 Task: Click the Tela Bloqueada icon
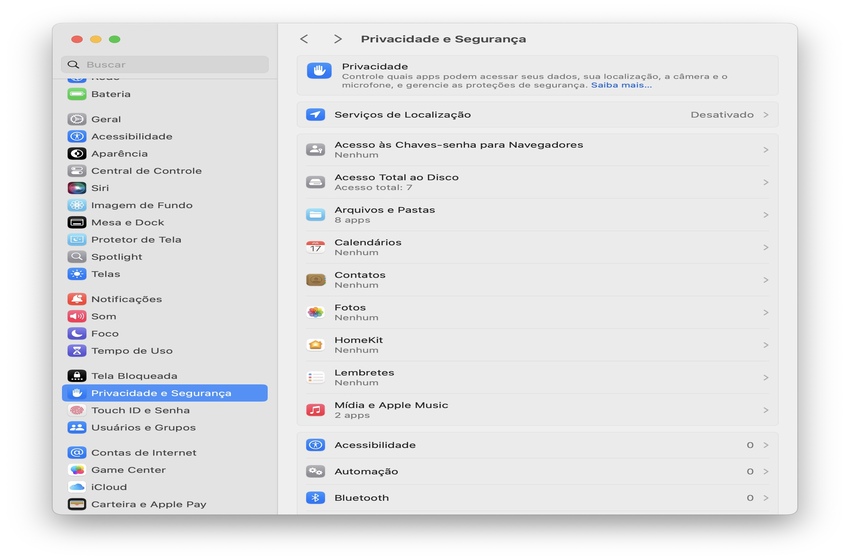pyautogui.click(x=76, y=376)
